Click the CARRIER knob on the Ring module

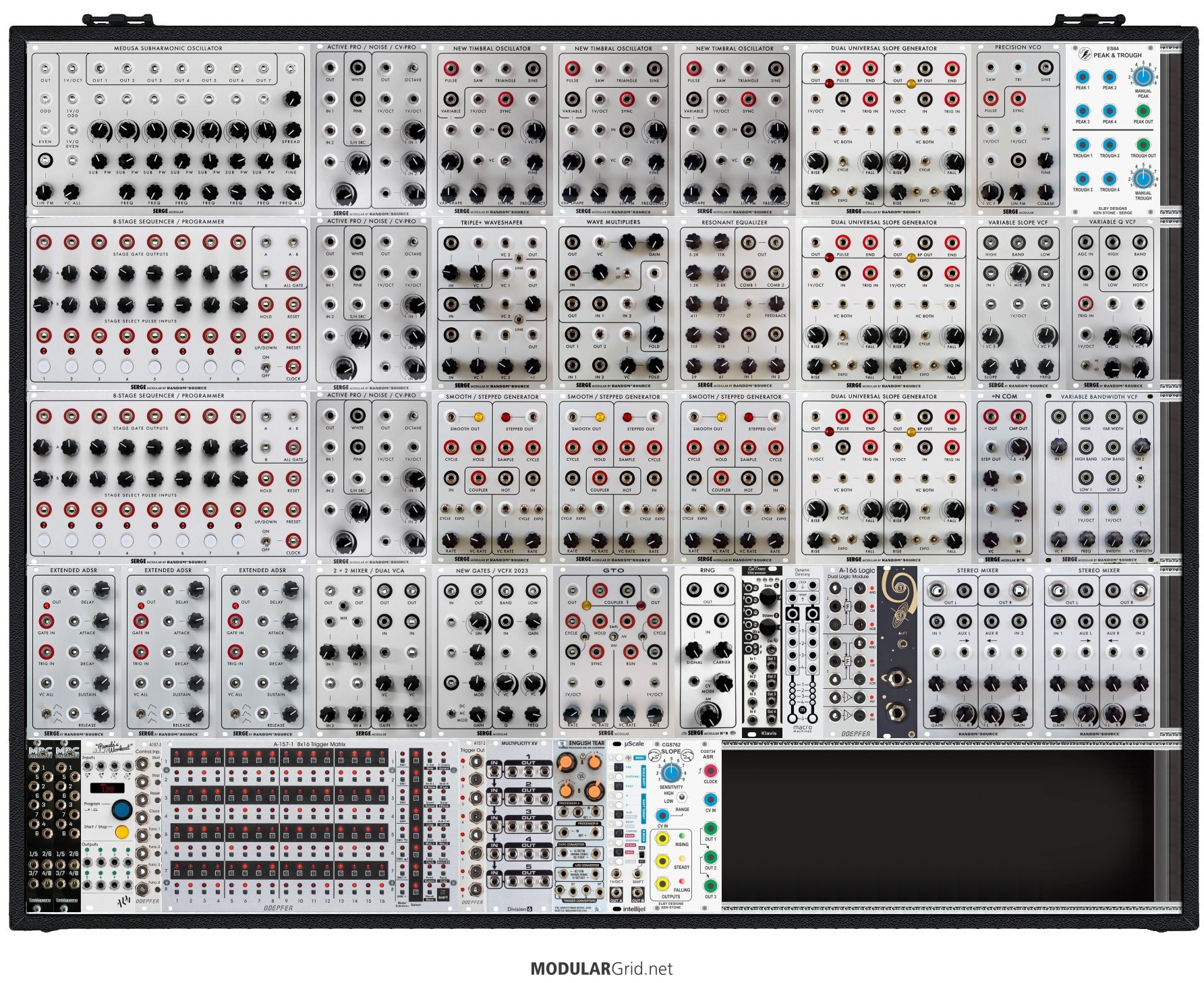pyautogui.click(x=722, y=649)
